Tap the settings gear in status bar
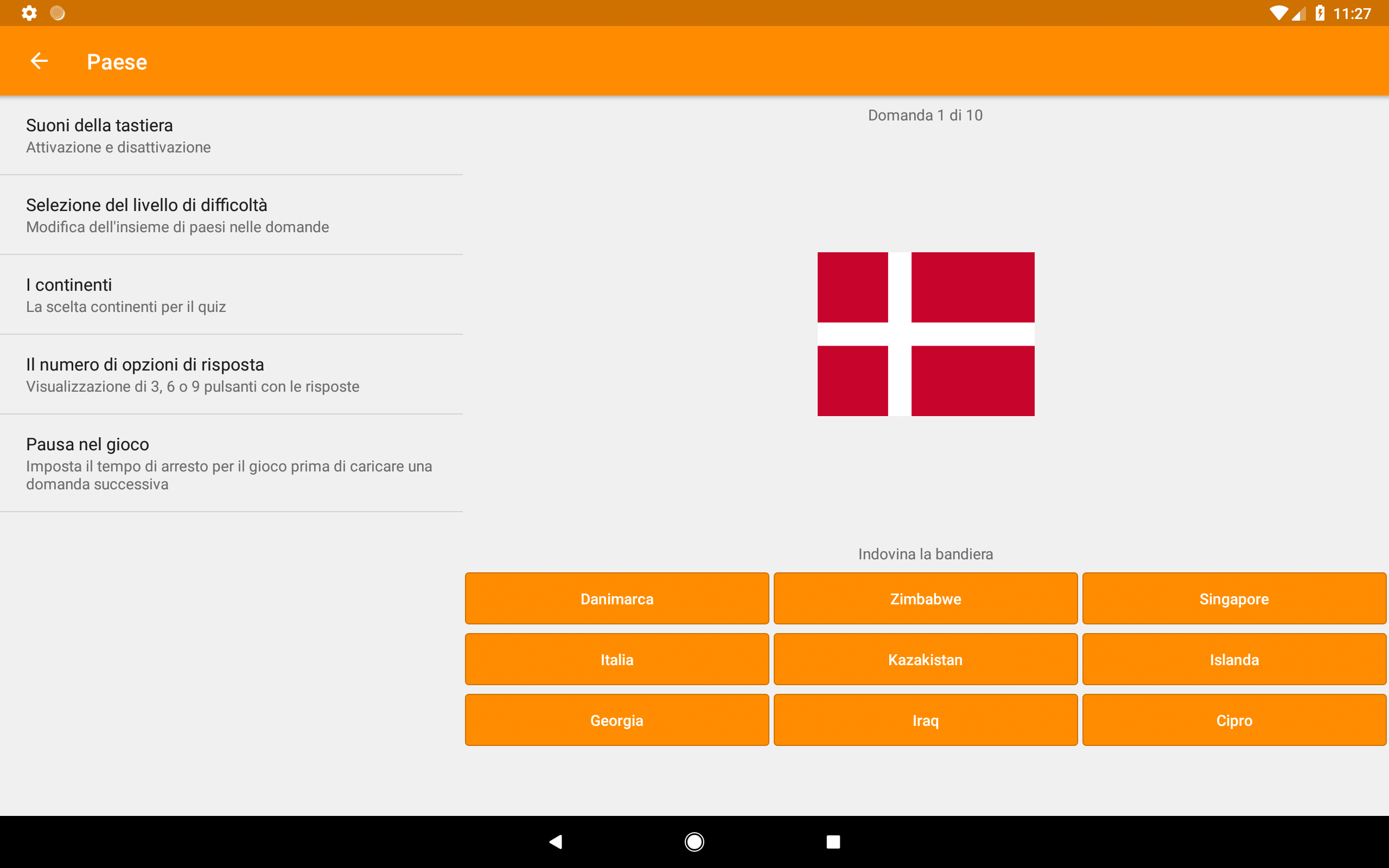The height and width of the screenshot is (868, 1389). tap(29, 12)
